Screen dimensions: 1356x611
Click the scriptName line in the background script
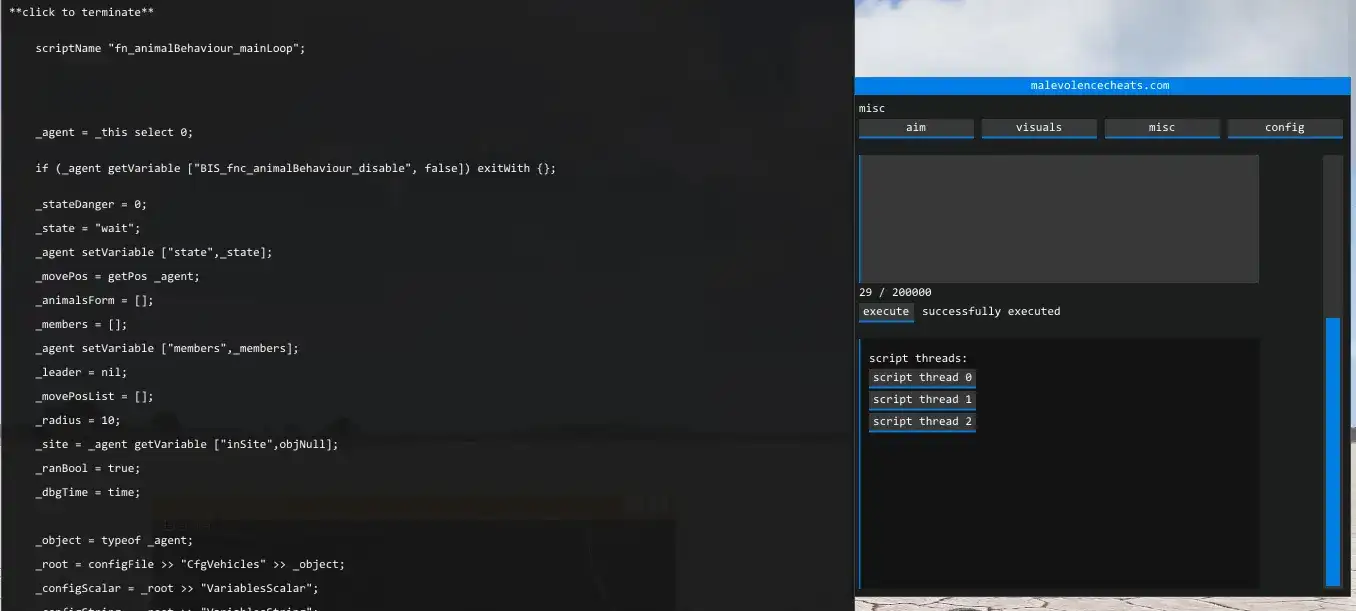tap(168, 47)
